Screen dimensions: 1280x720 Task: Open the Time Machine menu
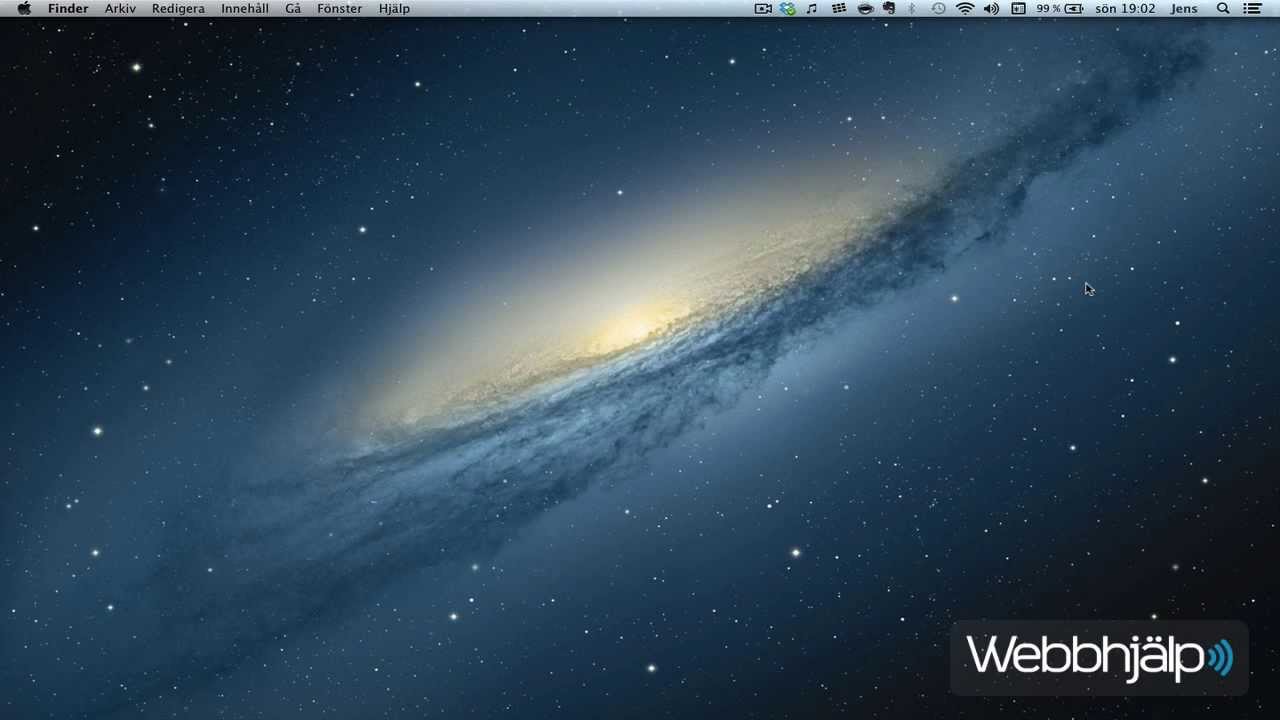pyautogui.click(x=938, y=9)
